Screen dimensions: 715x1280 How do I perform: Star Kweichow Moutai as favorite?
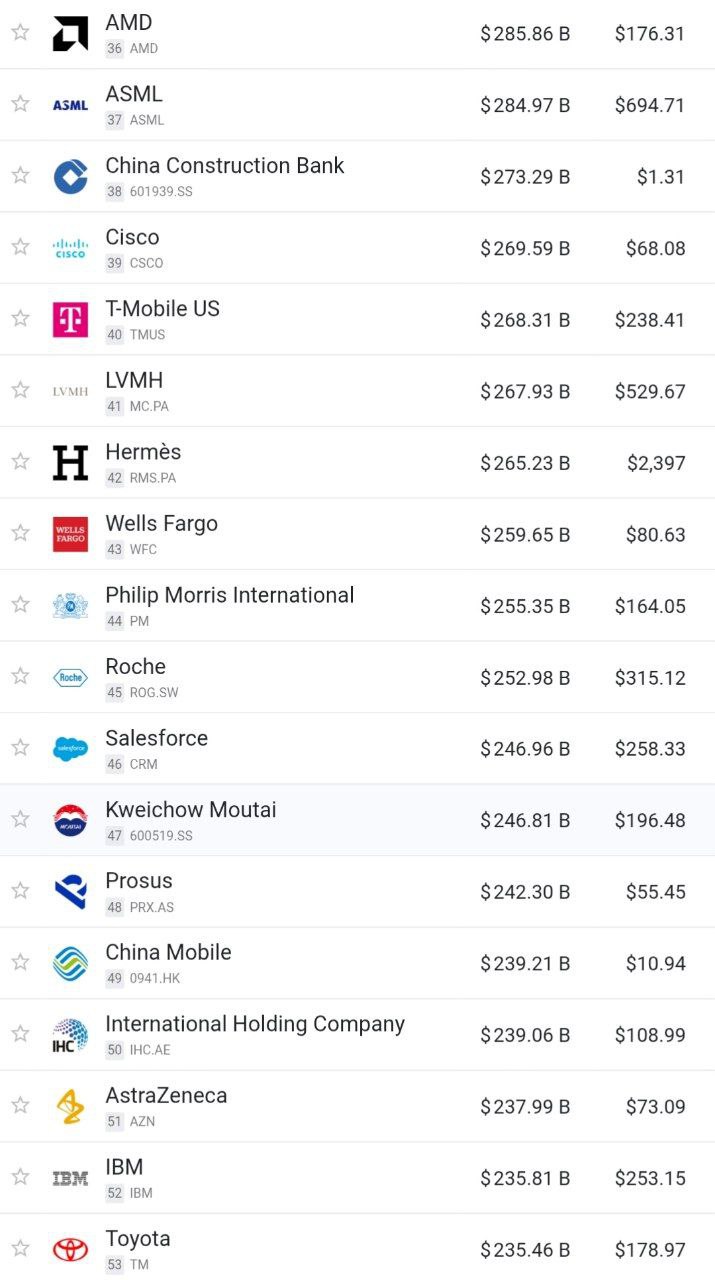20,819
